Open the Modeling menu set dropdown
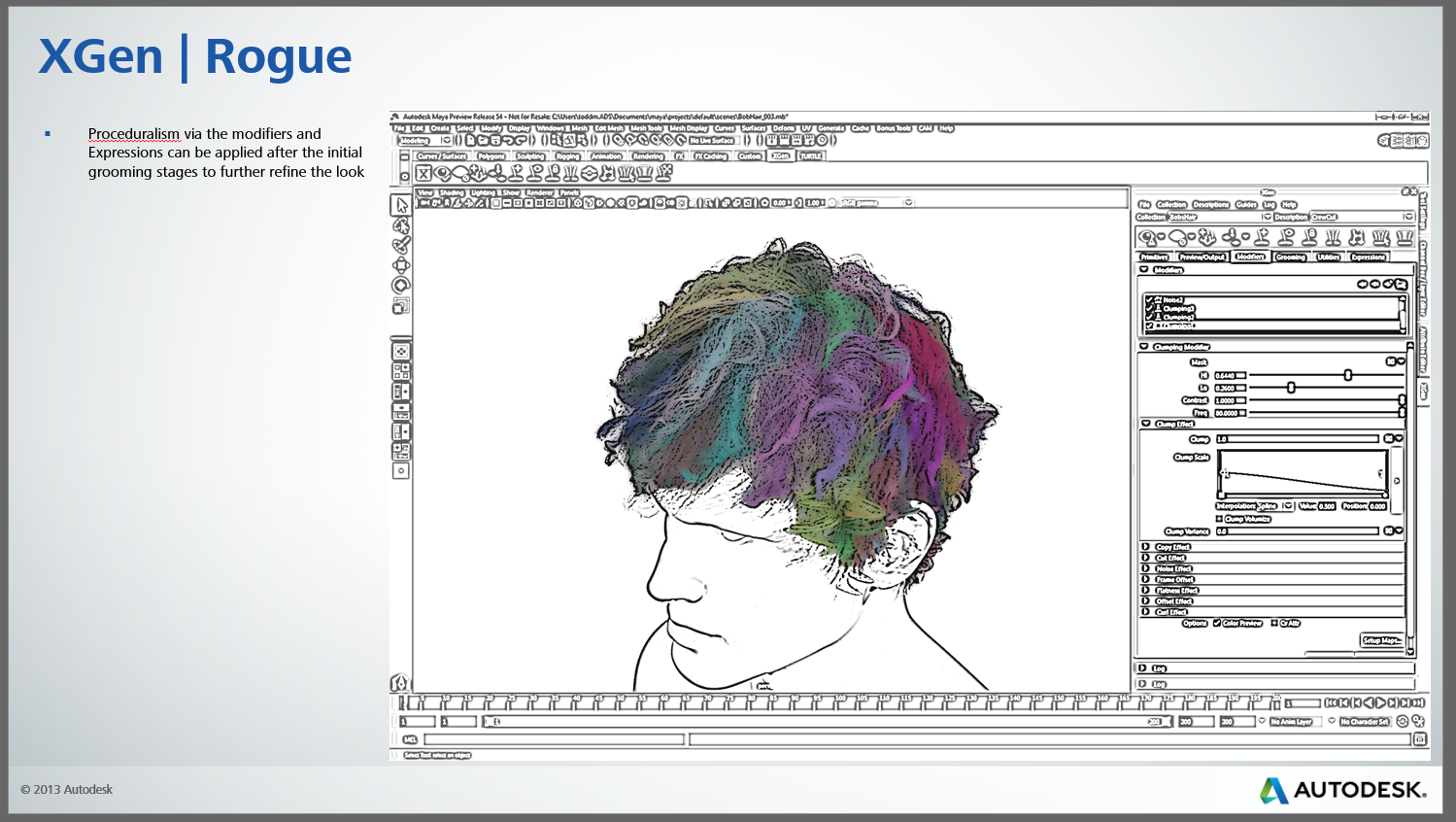This screenshot has width=1456, height=822. (x=426, y=141)
